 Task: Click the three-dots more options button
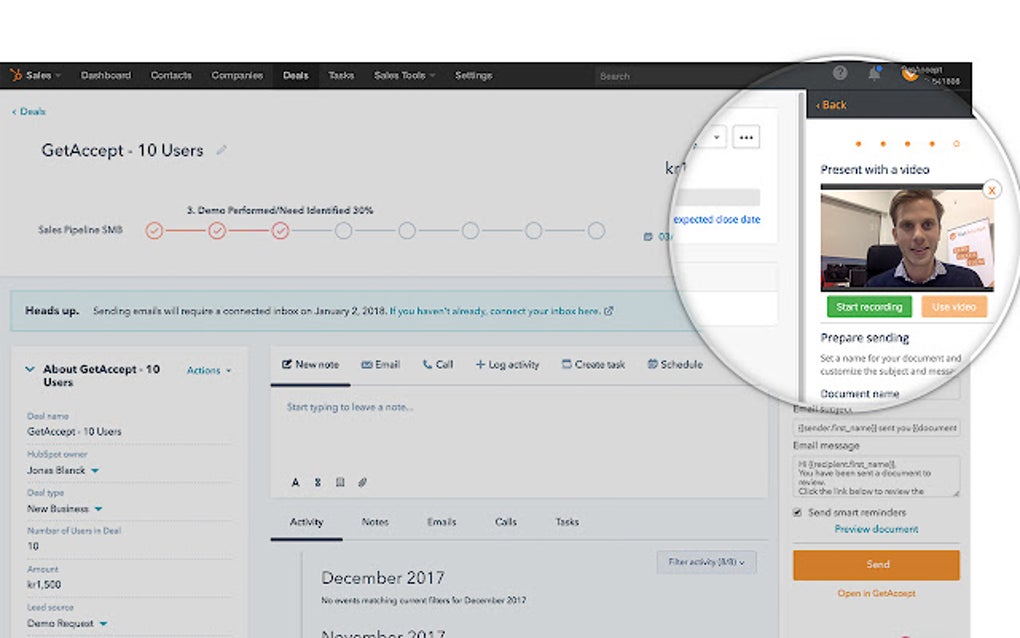[746, 137]
